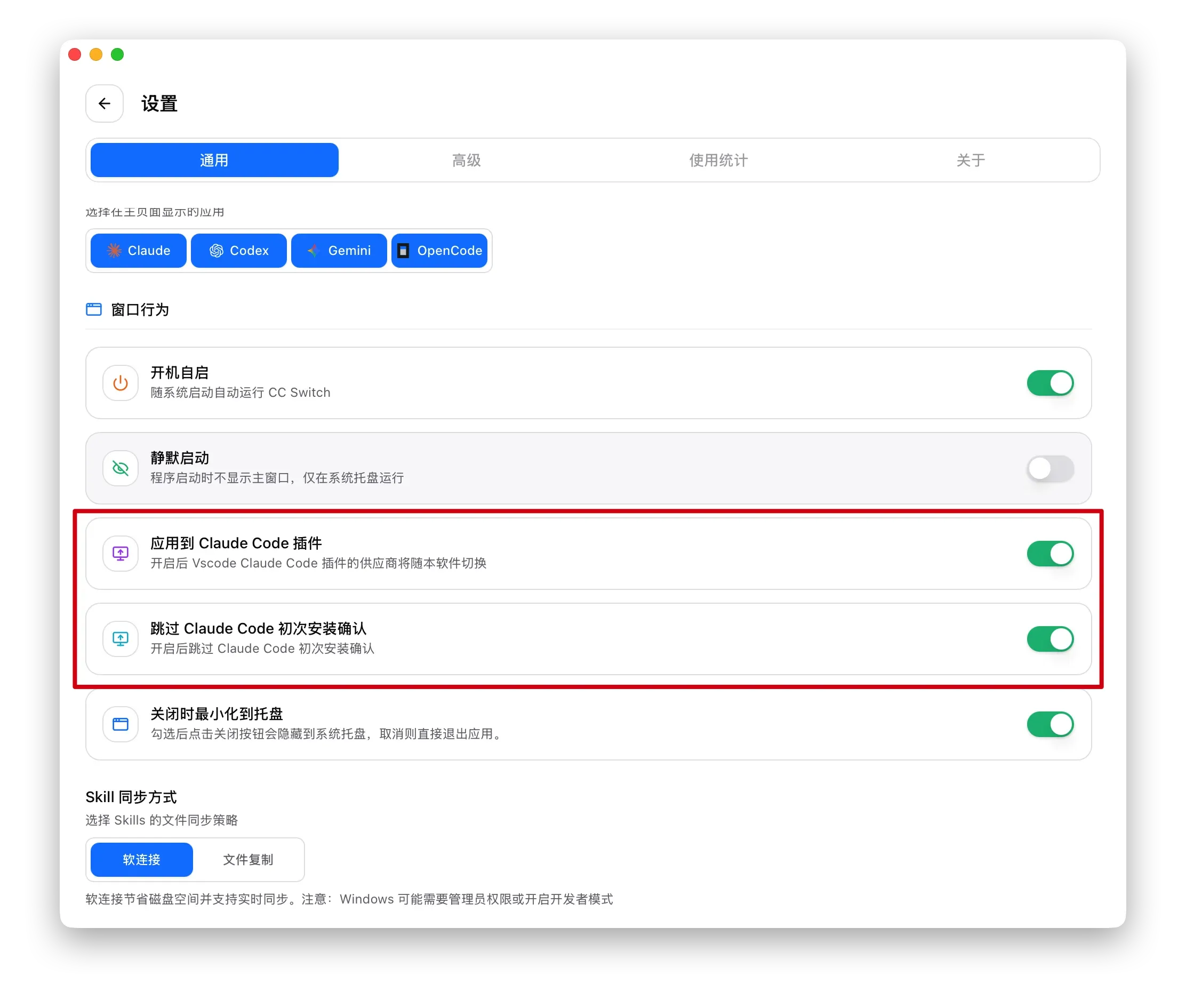Toggle Claude app visibility button

point(138,250)
